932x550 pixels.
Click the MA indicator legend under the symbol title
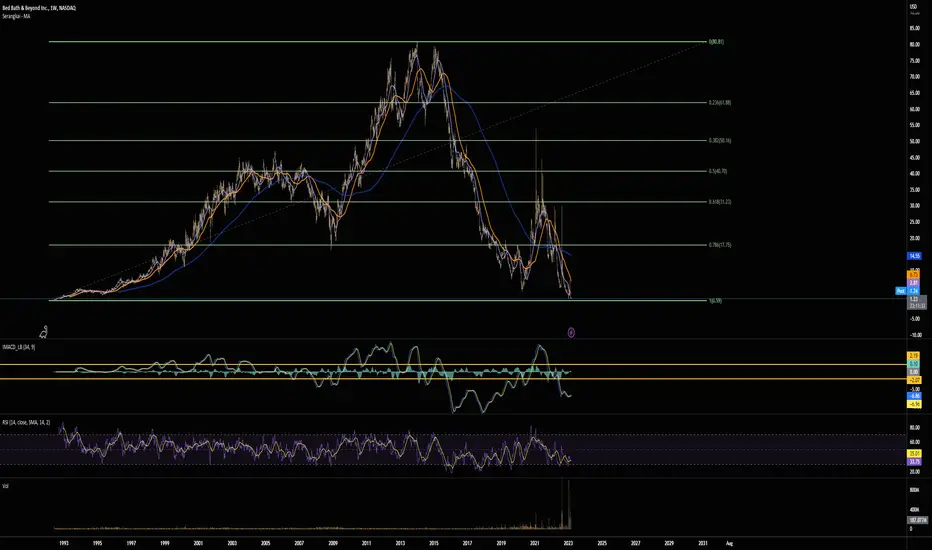(x=16, y=16)
